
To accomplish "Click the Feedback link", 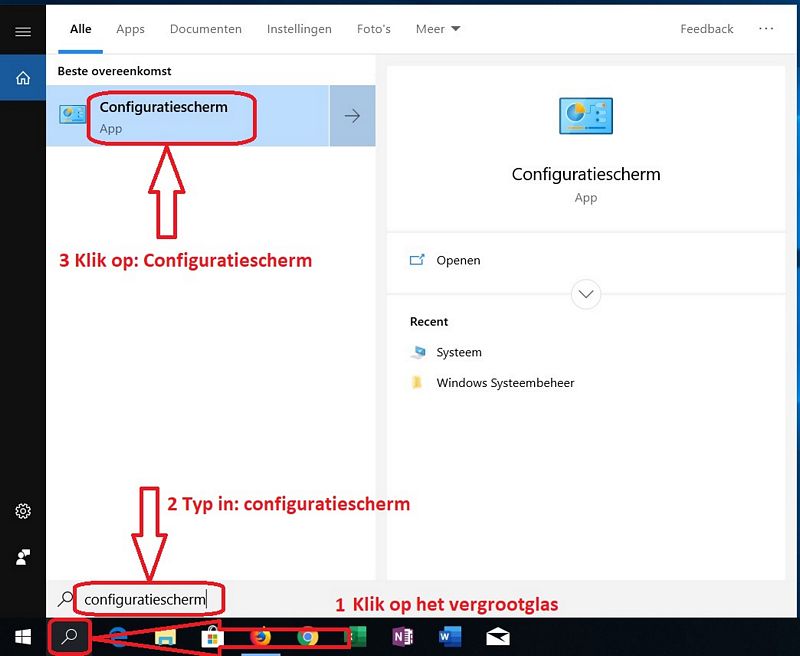I will point(706,29).
